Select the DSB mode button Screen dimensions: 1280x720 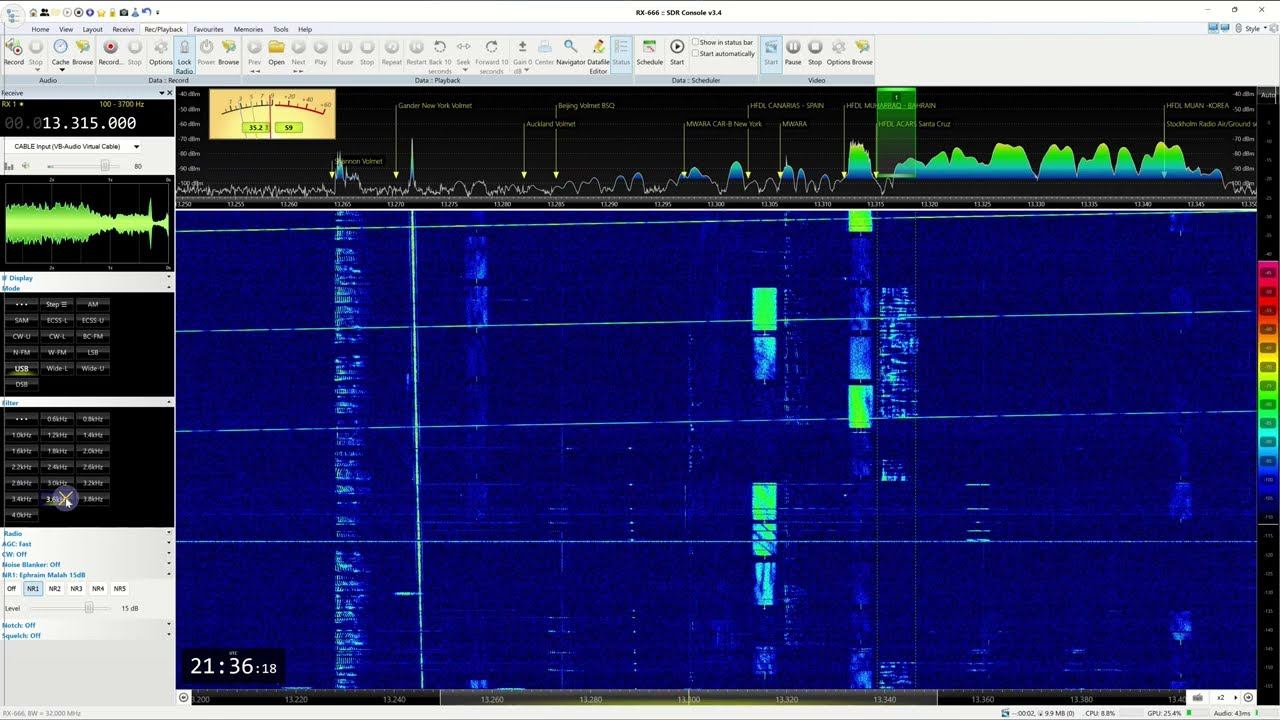[x=21, y=384]
